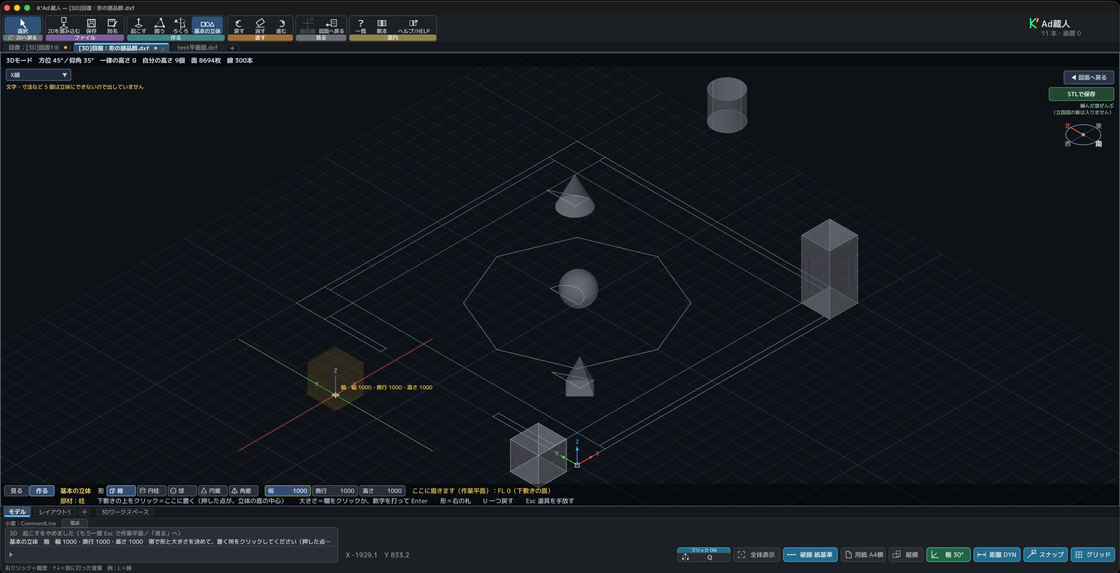Screen dimensions: 1120x573
Task: Click the 全体表示 fit-all button
Action: point(756,554)
